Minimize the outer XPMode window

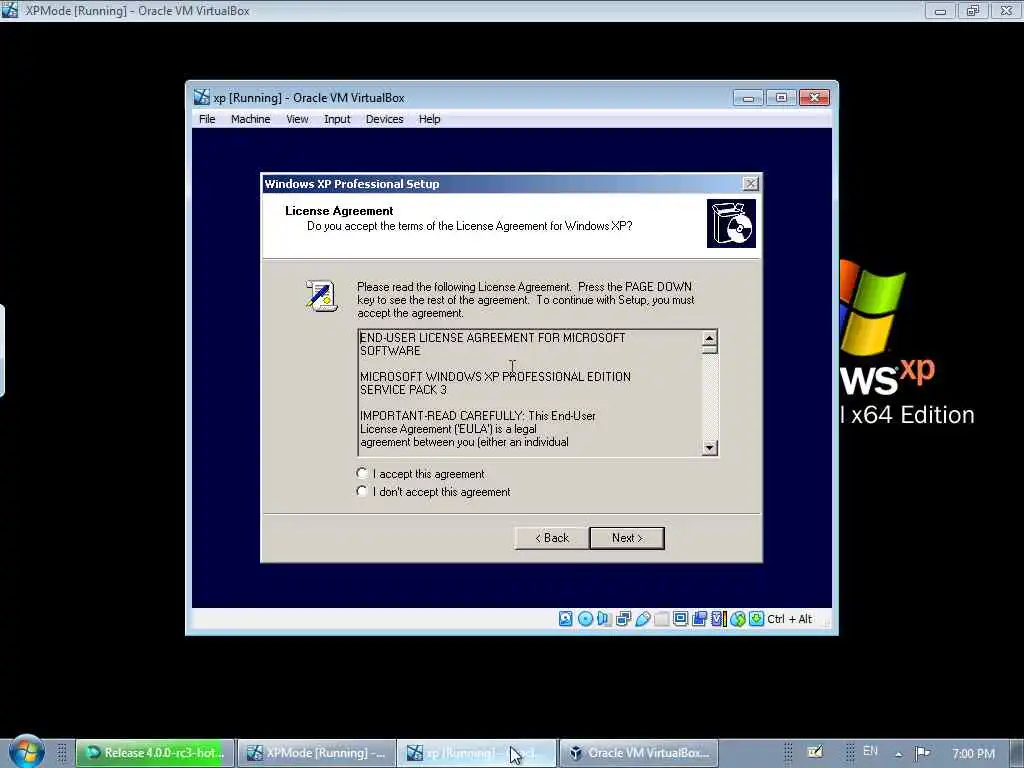point(940,10)
